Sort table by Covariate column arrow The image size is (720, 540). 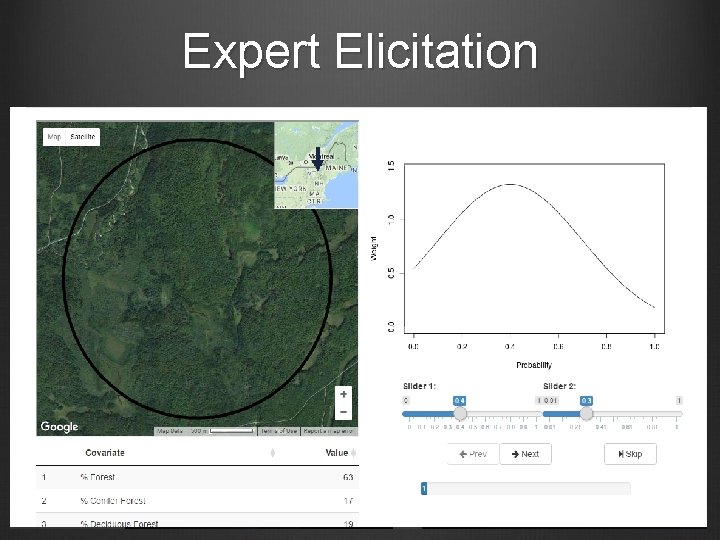click(273, 453)
